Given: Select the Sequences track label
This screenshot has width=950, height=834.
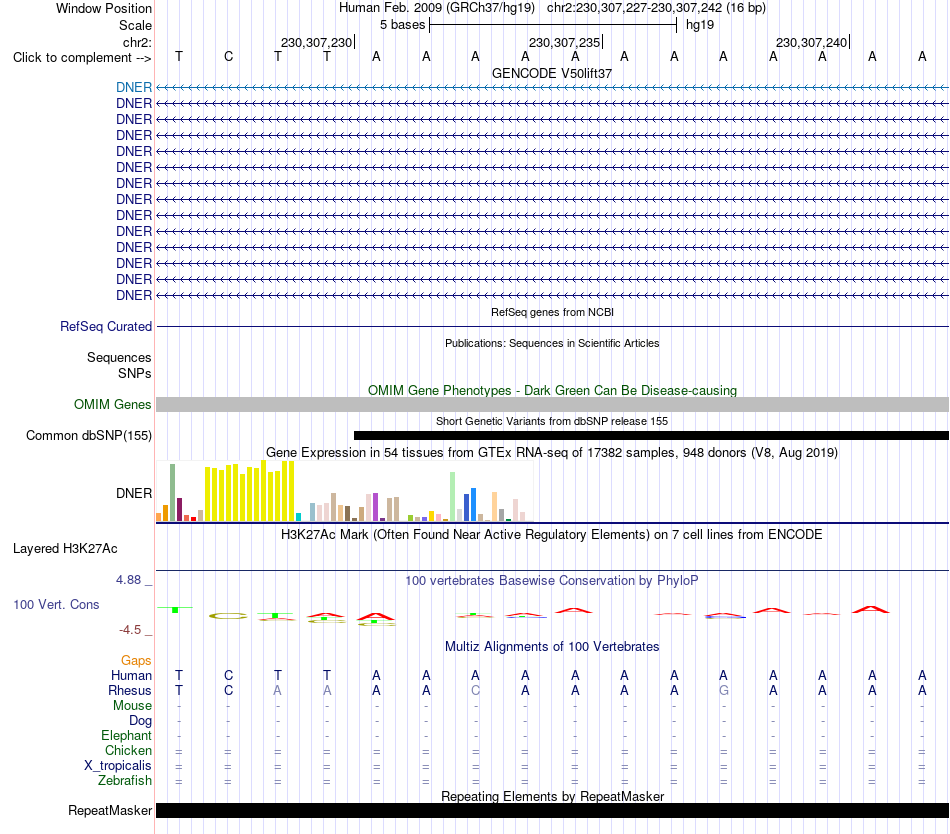Looking at the screenshot, I should (x=119, y=357).
